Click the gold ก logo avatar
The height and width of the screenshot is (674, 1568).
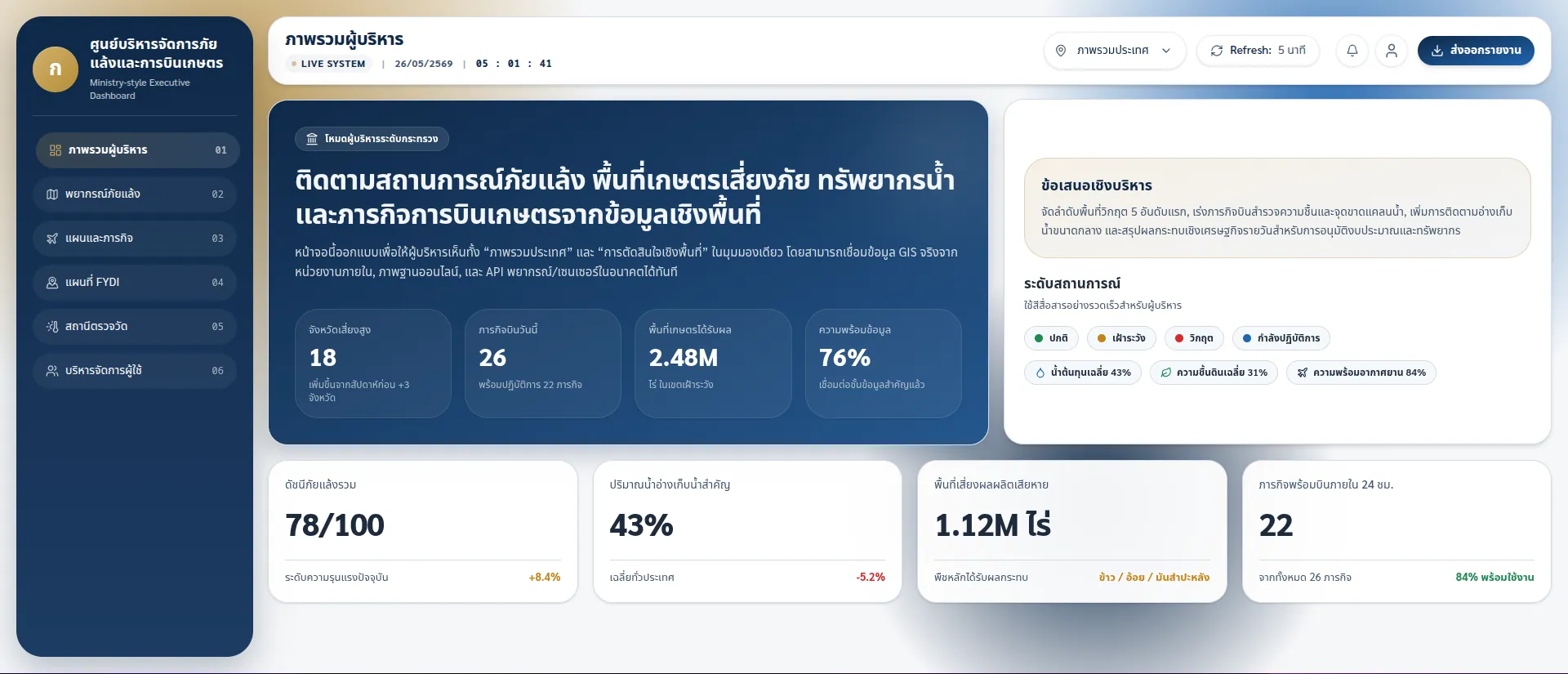pos(56,69)
